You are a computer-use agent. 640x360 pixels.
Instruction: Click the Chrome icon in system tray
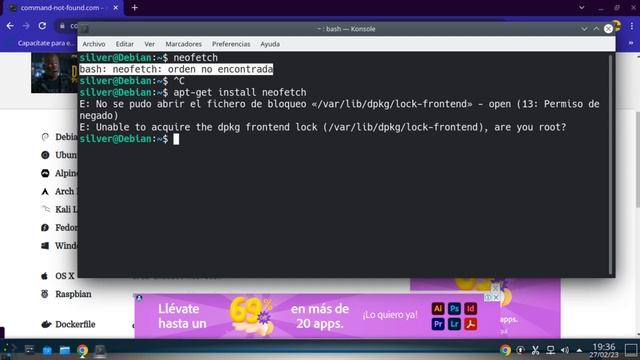coord(505,350)
